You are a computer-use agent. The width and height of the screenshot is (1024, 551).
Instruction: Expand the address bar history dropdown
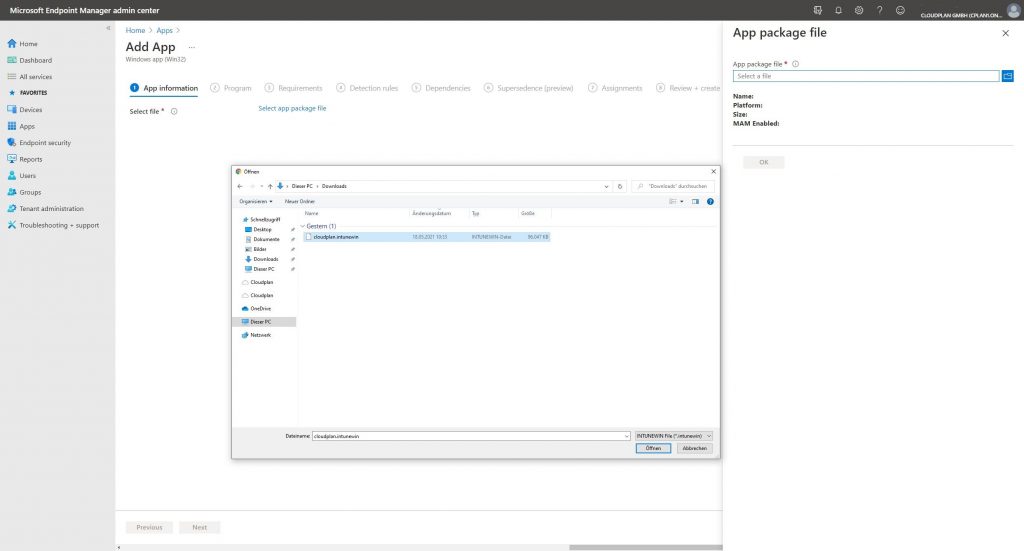tap(606, 186)
